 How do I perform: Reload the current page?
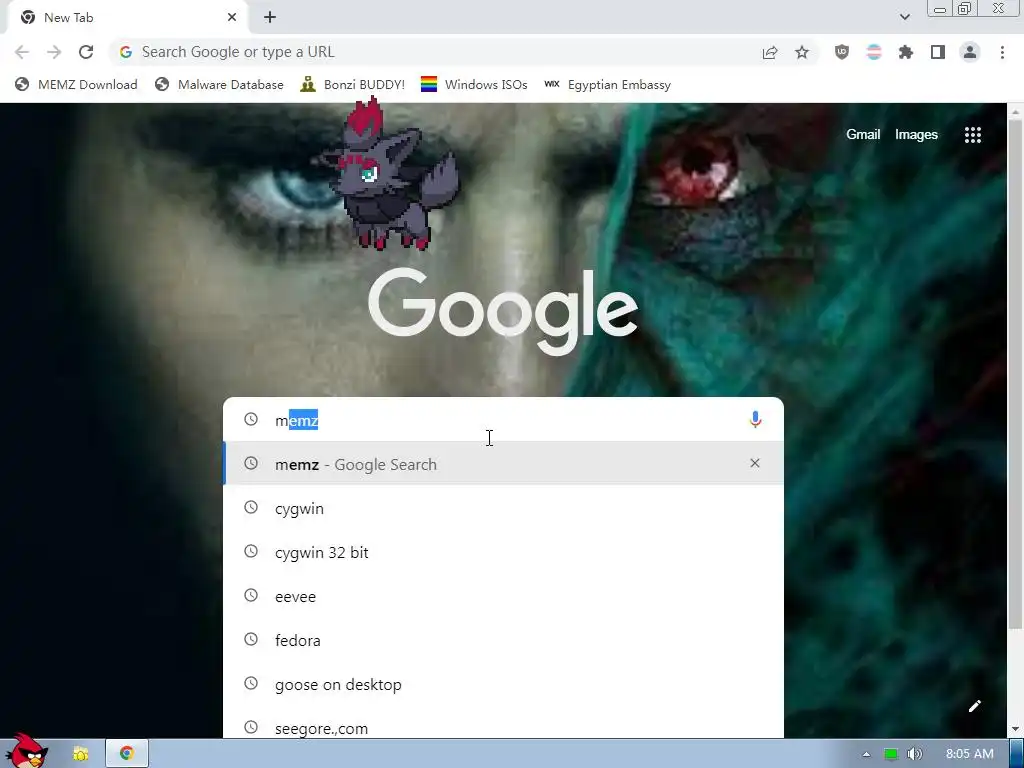(86, 52)
